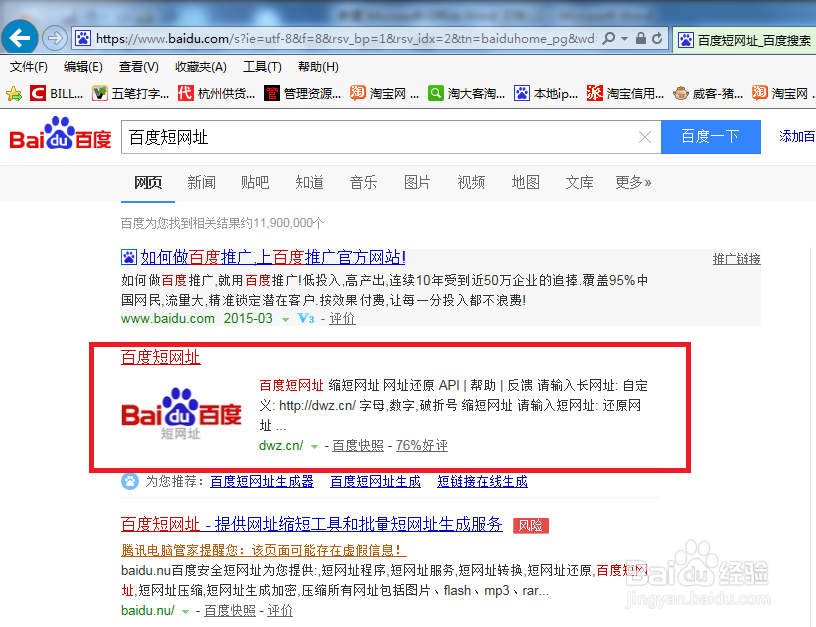Screen dimensions: 816x627
Task: Open the 查看(V) menu
Action: 138,67
